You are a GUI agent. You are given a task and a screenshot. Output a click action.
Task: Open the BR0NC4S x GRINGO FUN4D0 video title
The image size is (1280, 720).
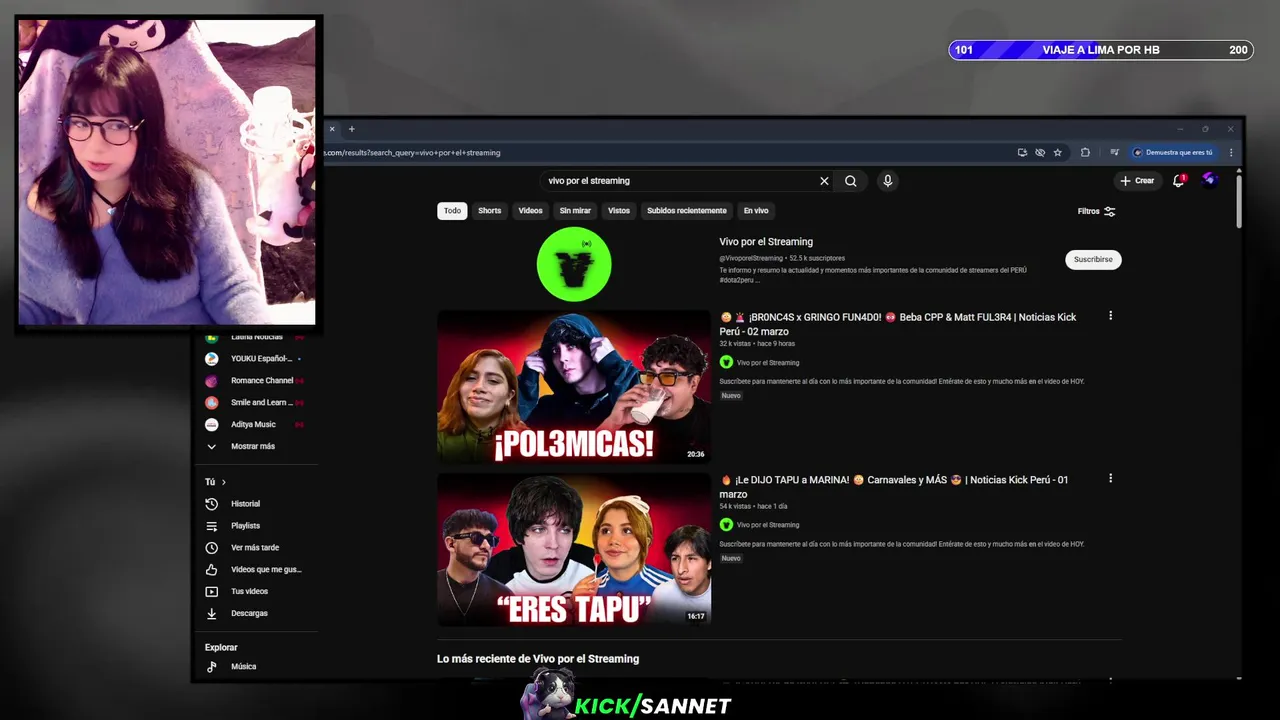click(x=898, y=323)
